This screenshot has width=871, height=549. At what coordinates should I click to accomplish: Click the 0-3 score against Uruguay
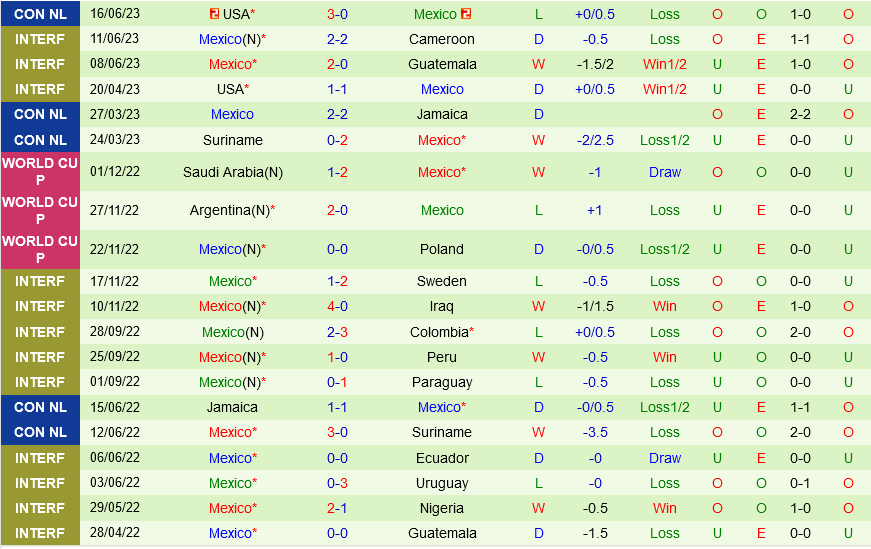pos(337,483)
